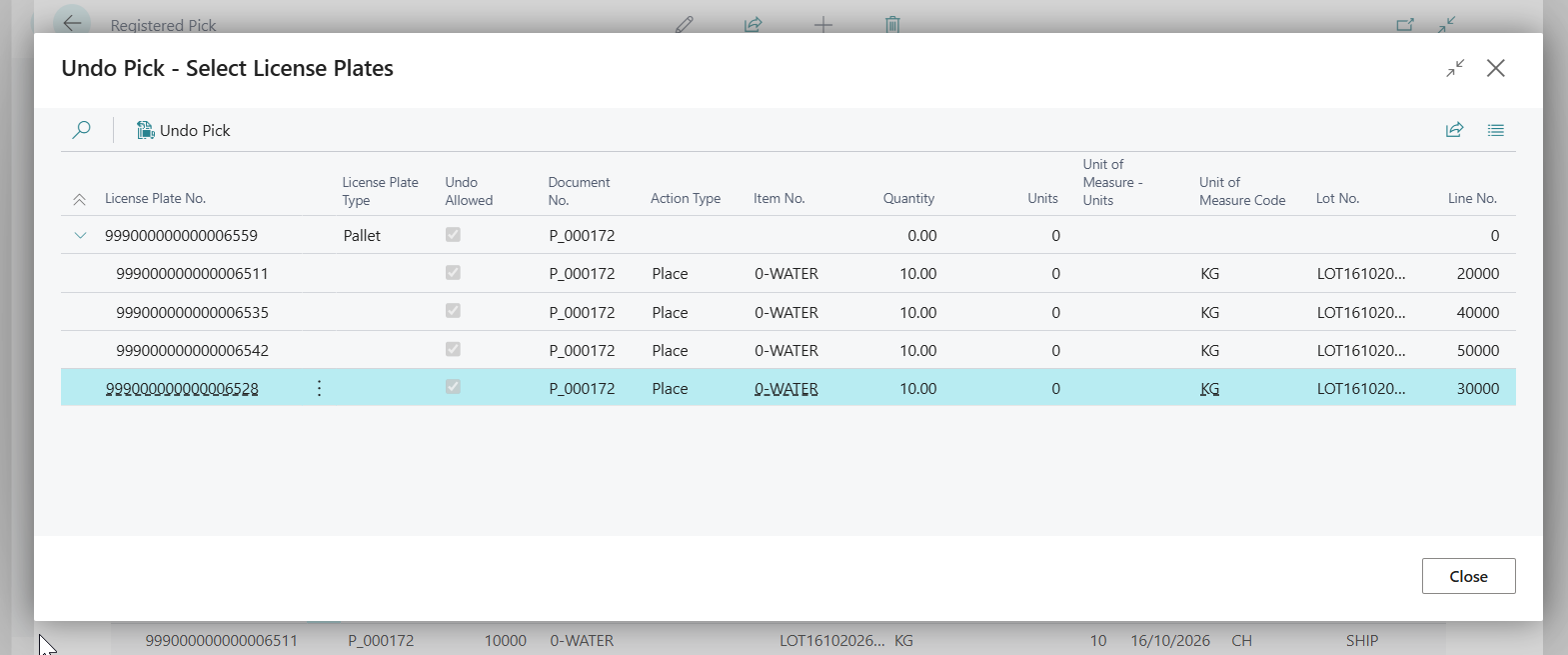
Task: Click the collapse arrows icon on the Registered Pick page
Action: pyautogui.click(x=1447, y=24)
